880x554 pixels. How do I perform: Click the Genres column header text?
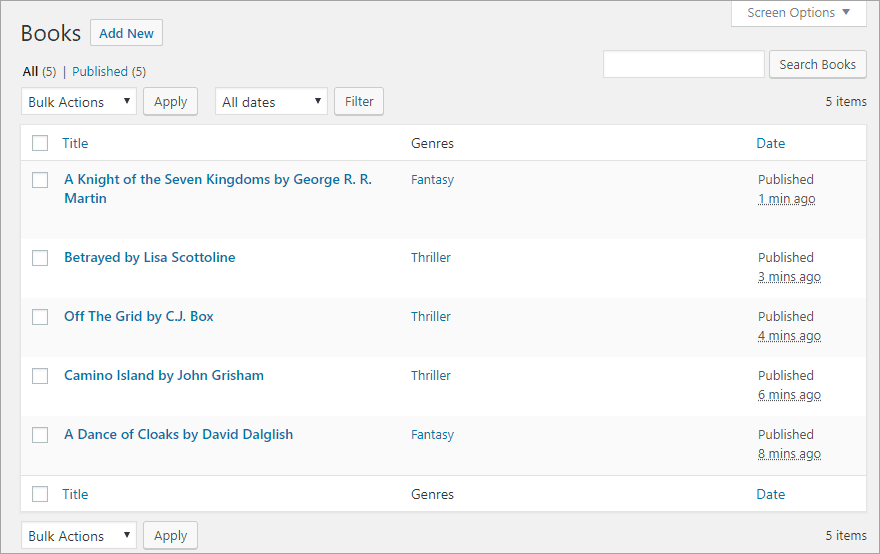[x=432, y=143]
